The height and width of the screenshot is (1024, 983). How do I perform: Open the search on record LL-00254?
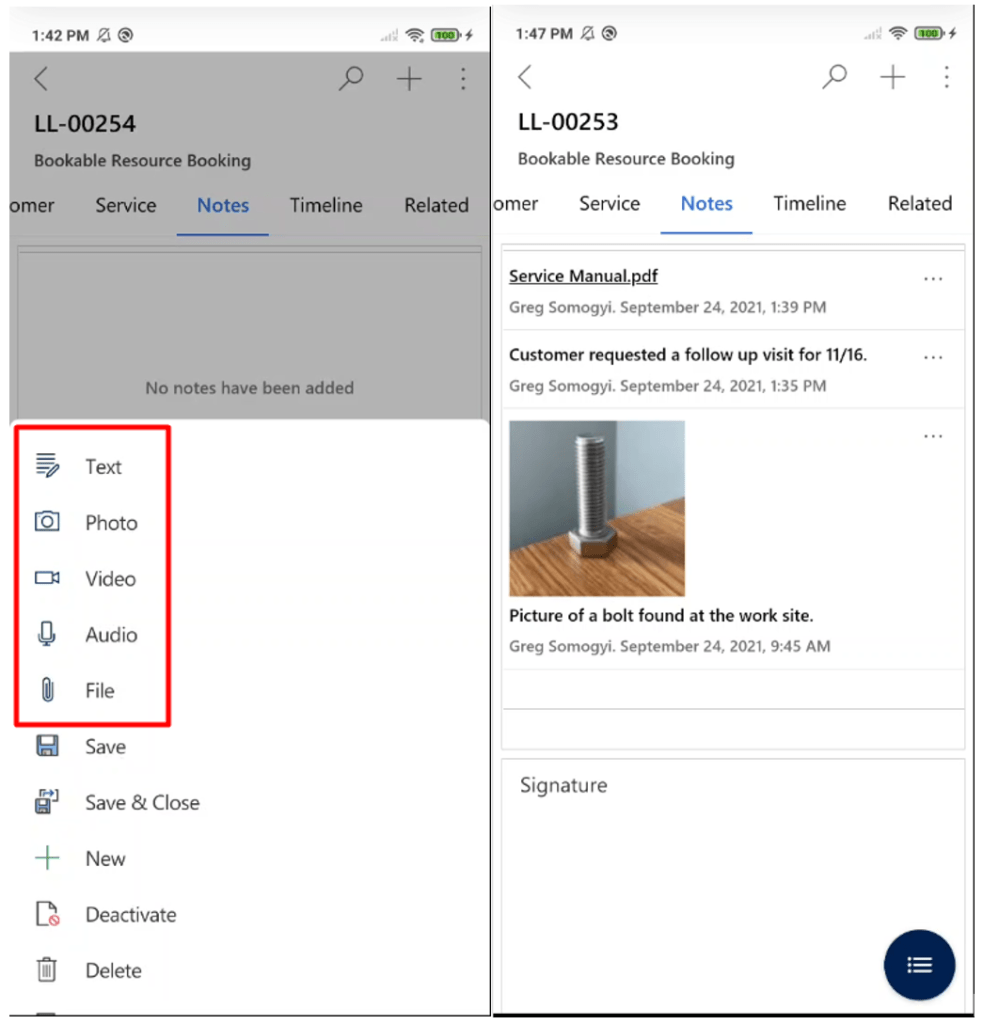click(x=350, y=78)
